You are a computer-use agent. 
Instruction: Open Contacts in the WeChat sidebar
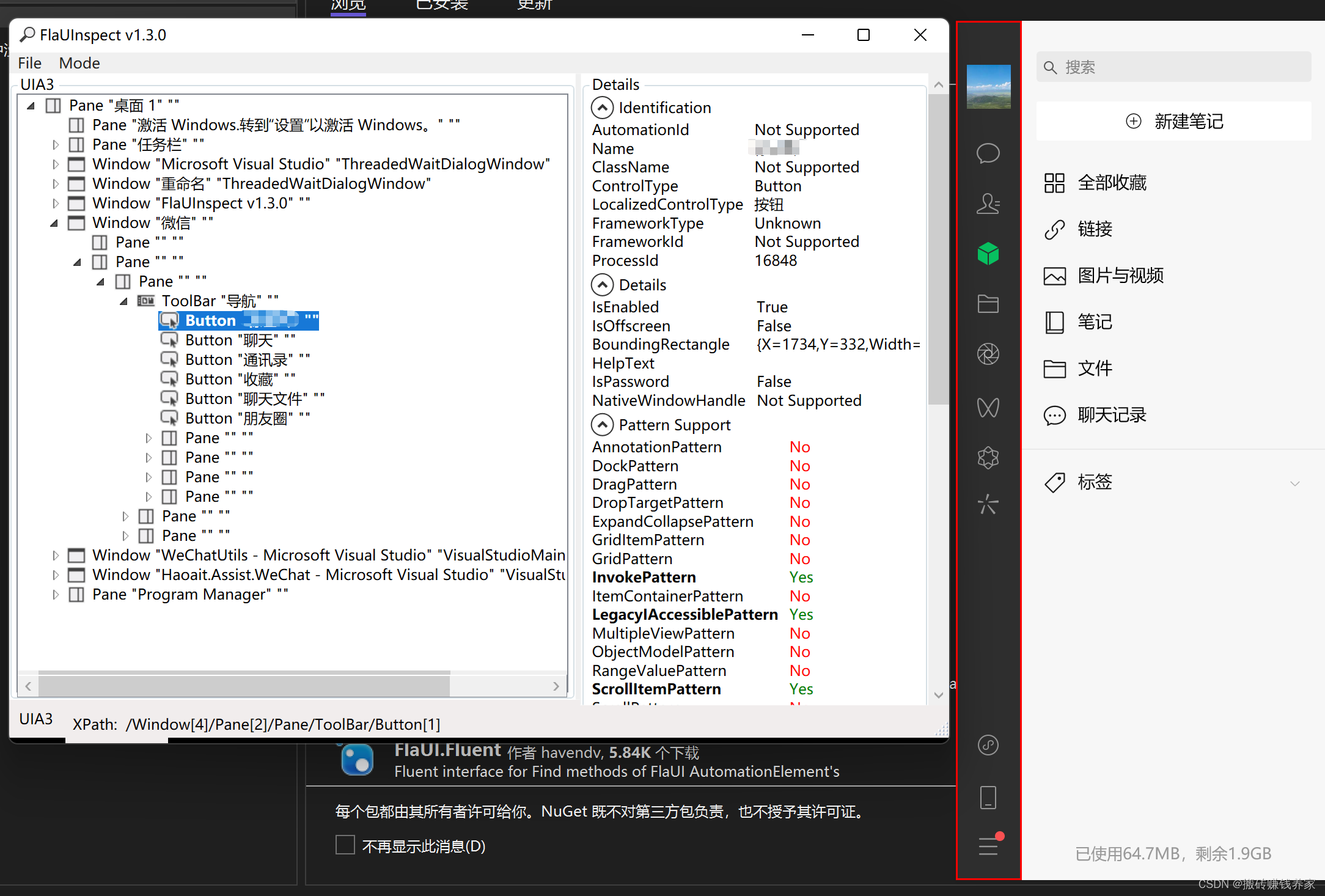988,204
